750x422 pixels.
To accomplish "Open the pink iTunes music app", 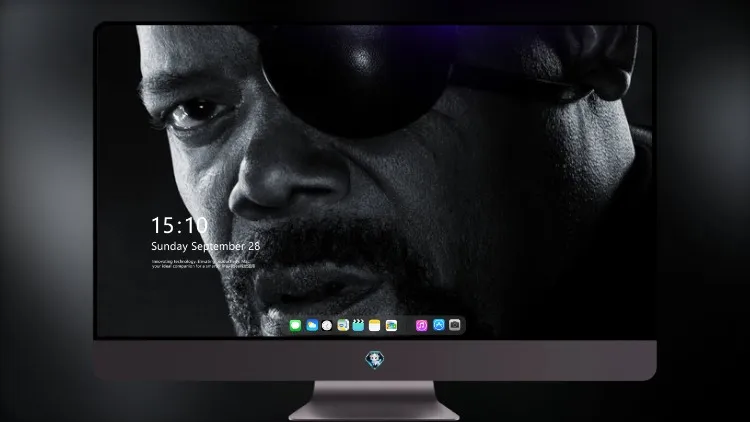I will tap(421, 326).
